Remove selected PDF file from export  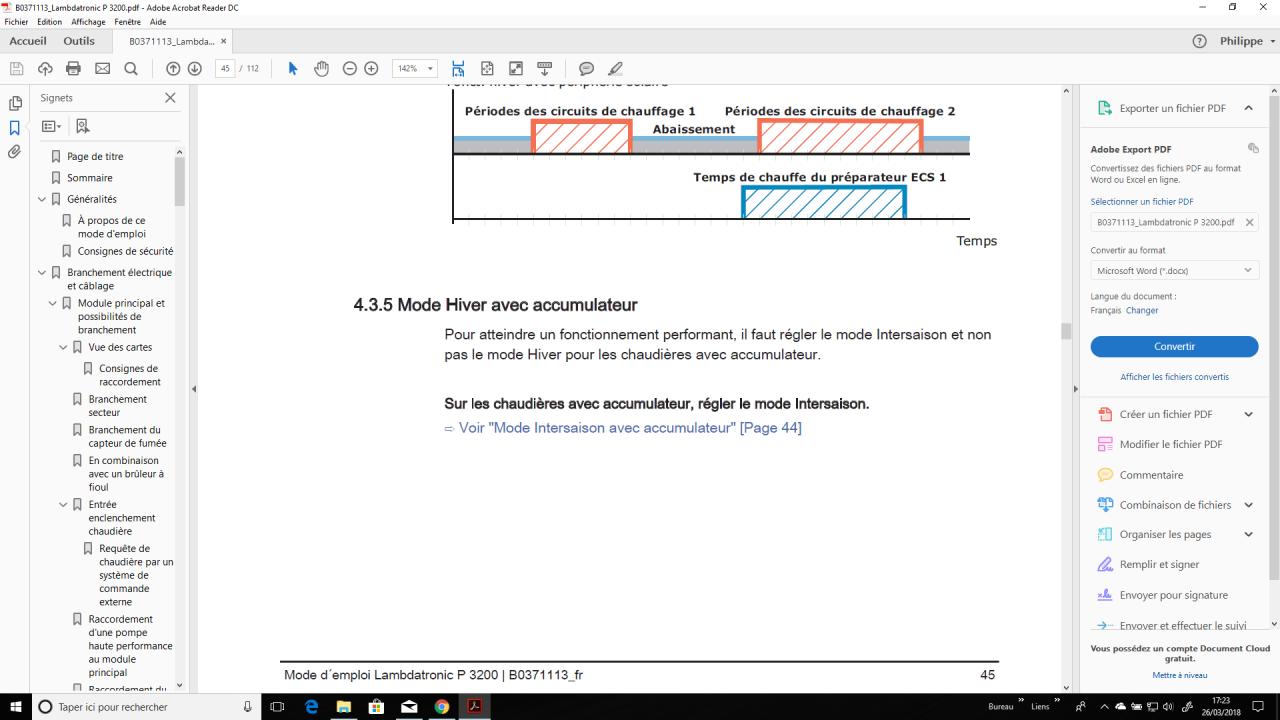[x=1249, y=222]
